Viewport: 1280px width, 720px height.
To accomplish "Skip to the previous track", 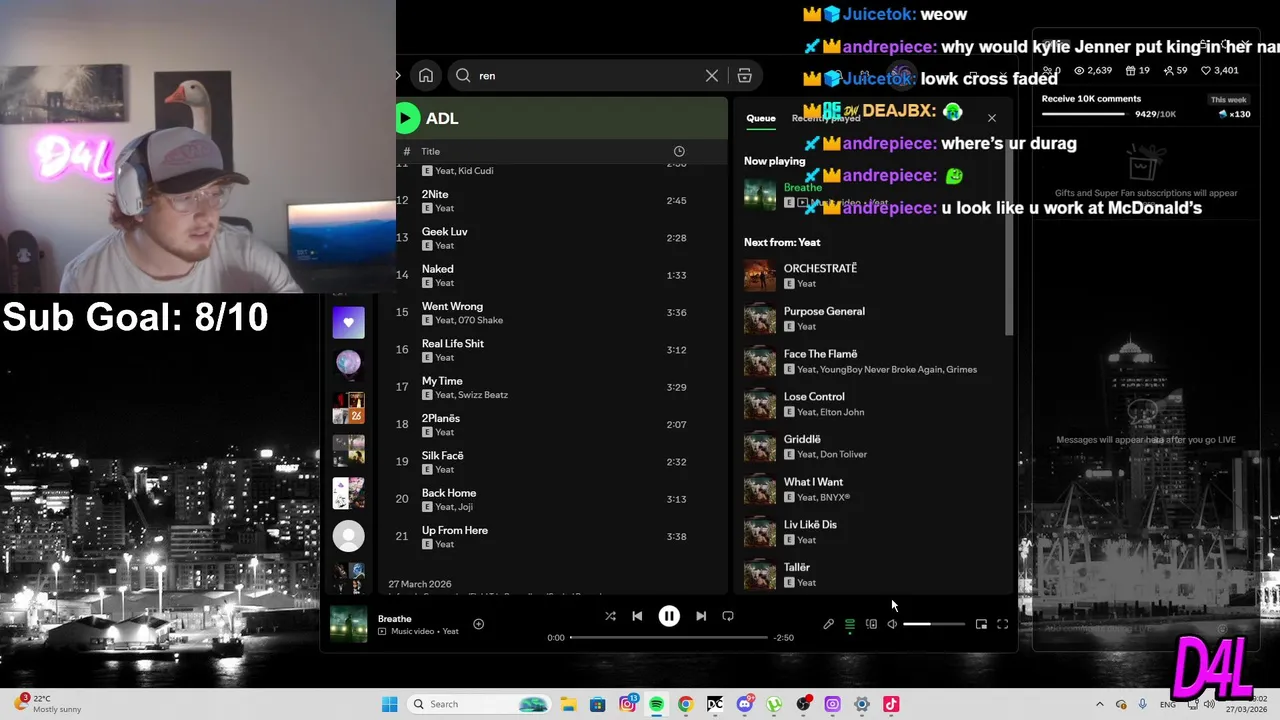I will coord(637,616).
